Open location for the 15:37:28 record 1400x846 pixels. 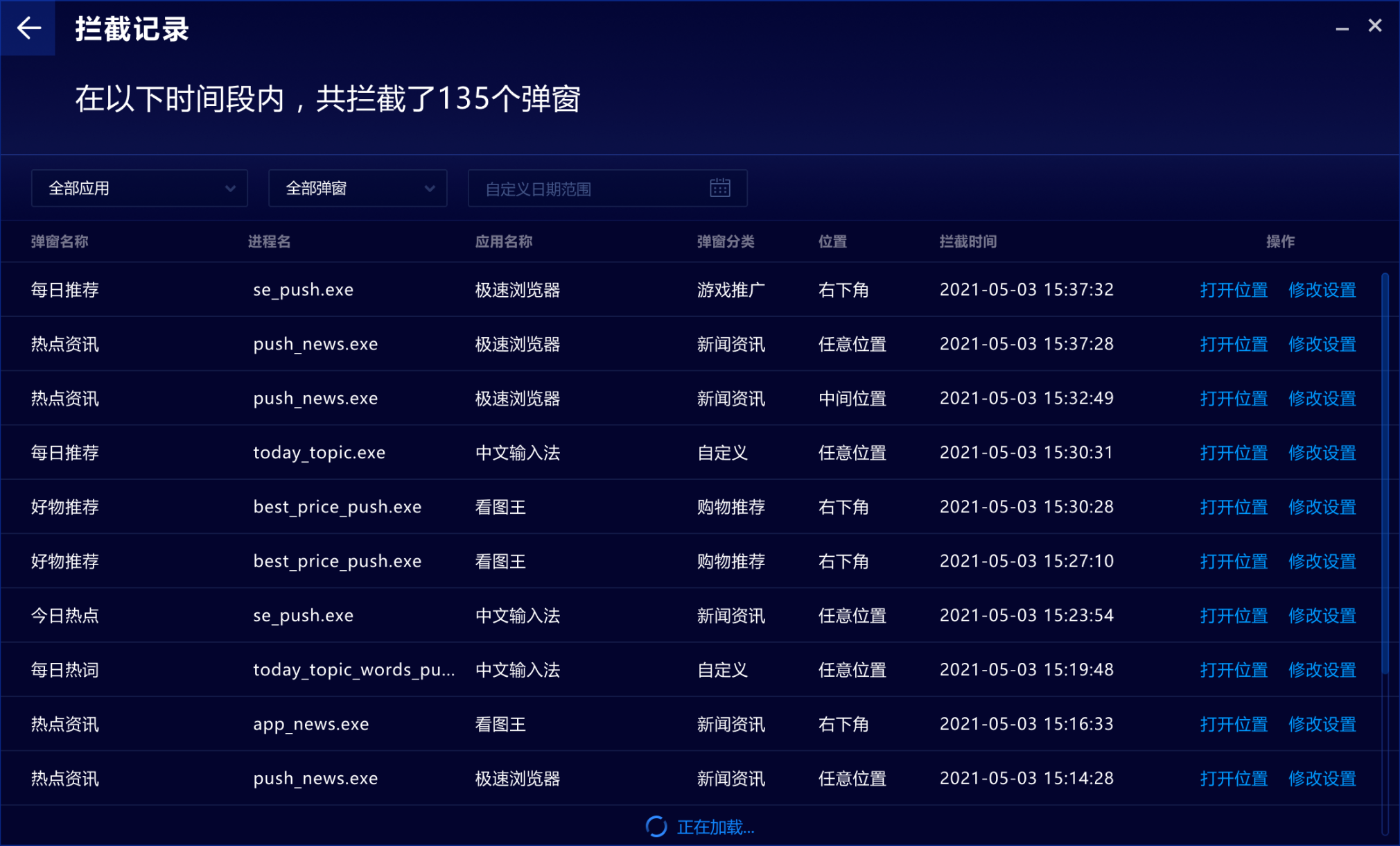[x=1234, y=344]
